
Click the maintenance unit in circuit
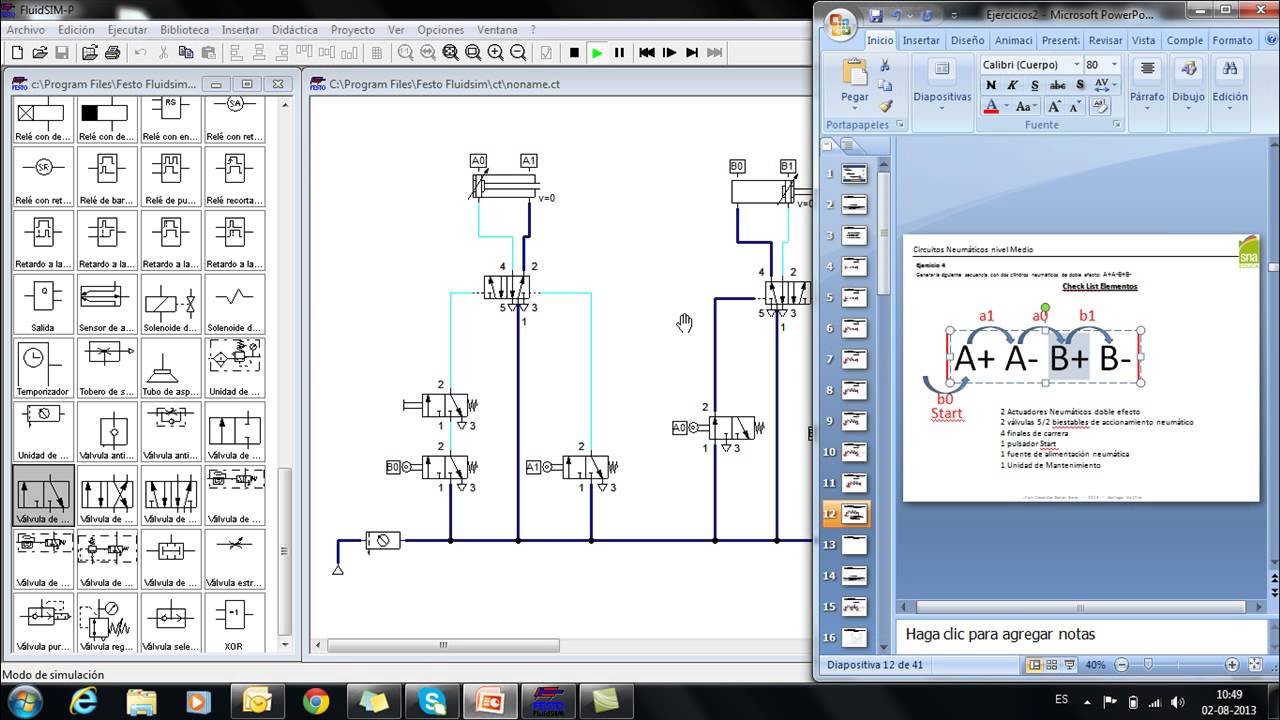tap(383, 541)
